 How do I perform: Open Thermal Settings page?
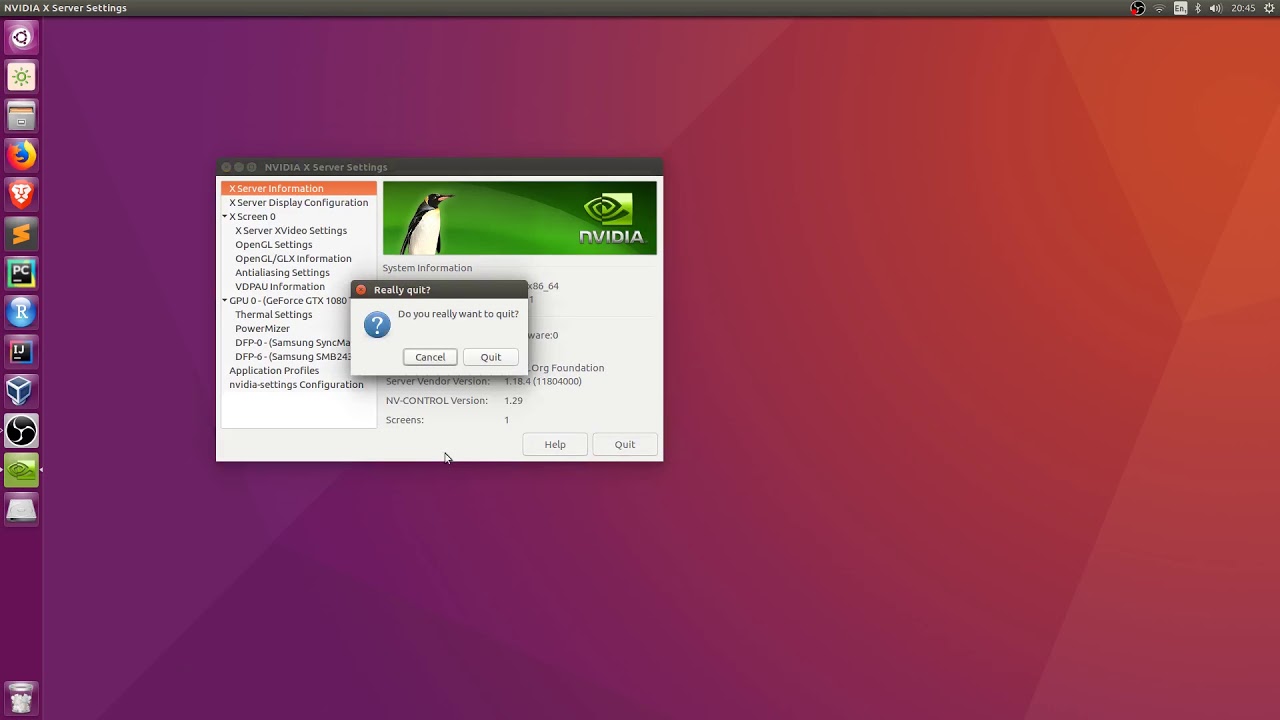pyautogui.click(x=274, y=314)
